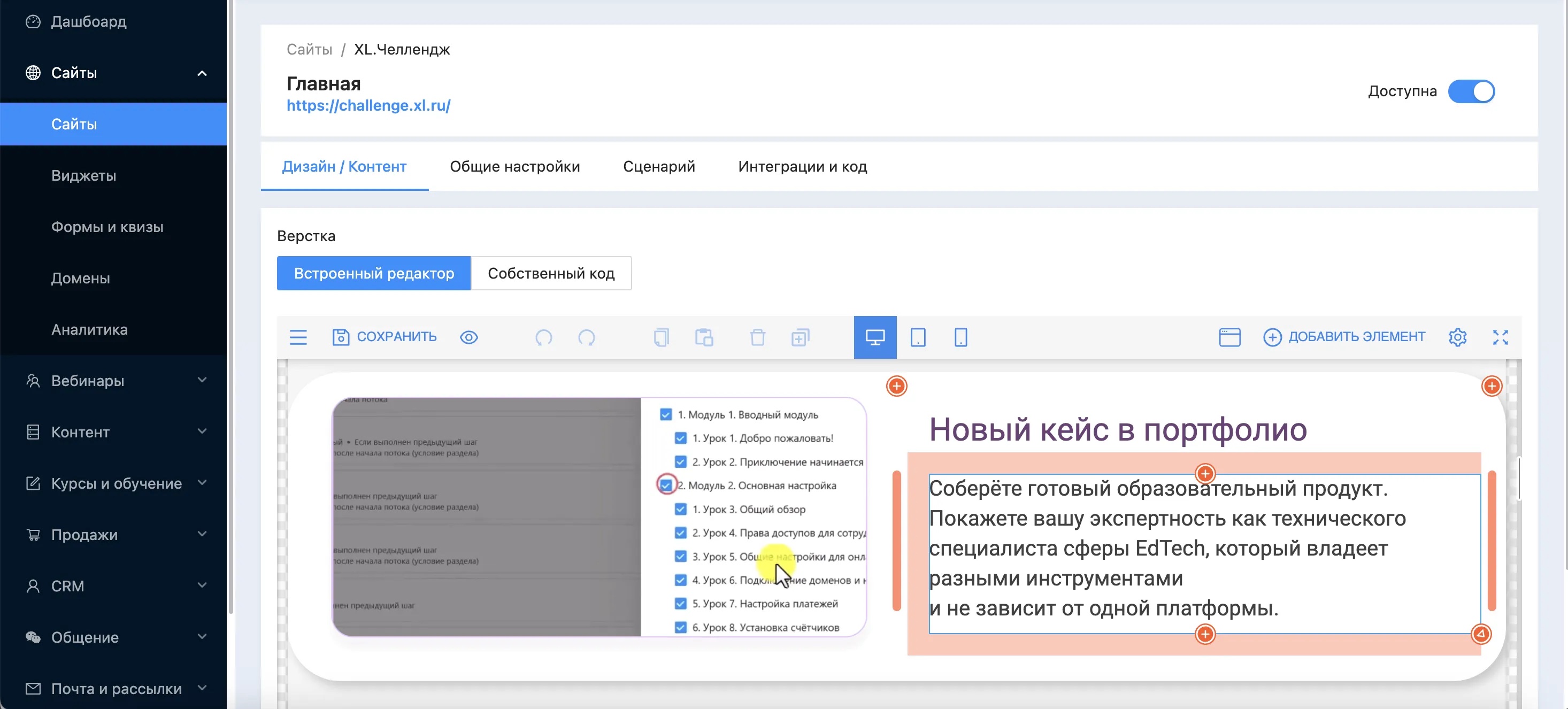This screenshot has height=709, width=1568.
Task: Switch to the Интеграции и код tab
Action: click(x=802, y=166)
